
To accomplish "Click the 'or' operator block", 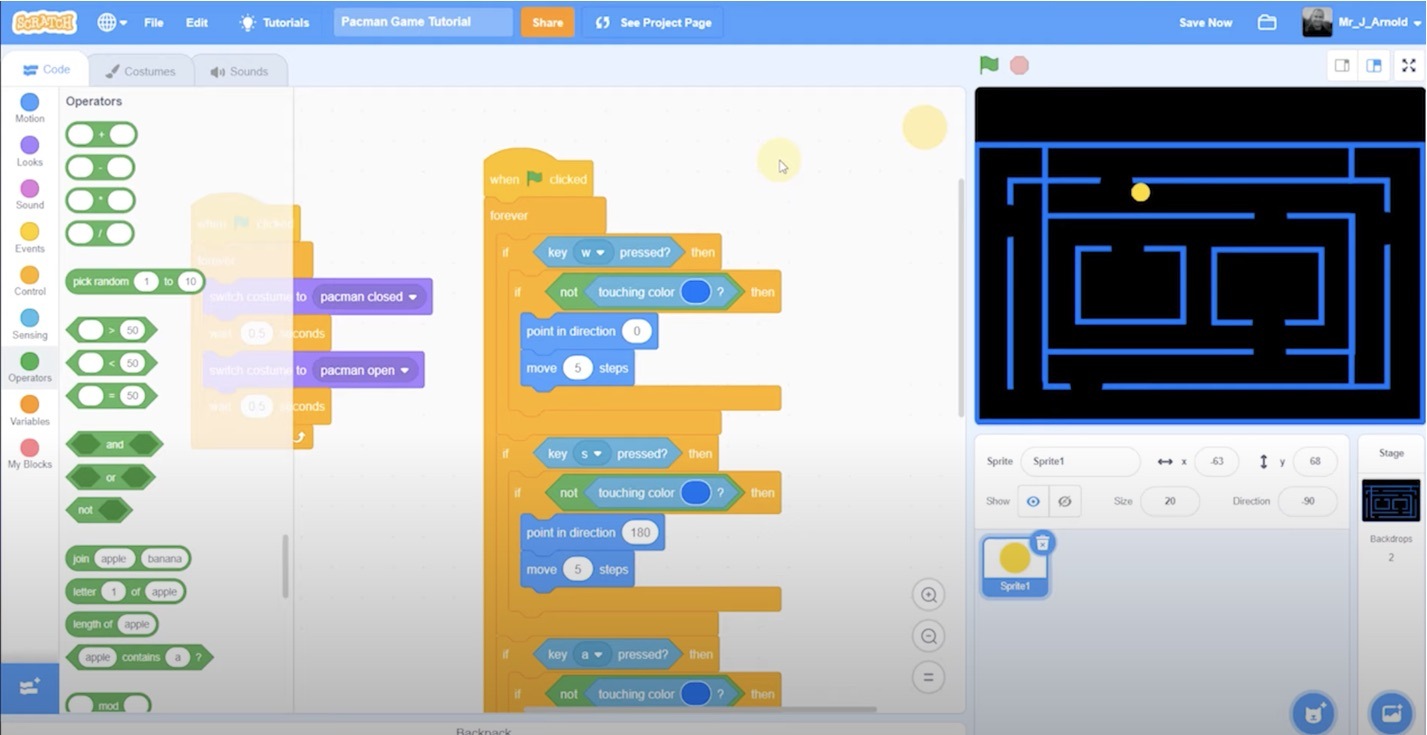I will click(110, 477).
